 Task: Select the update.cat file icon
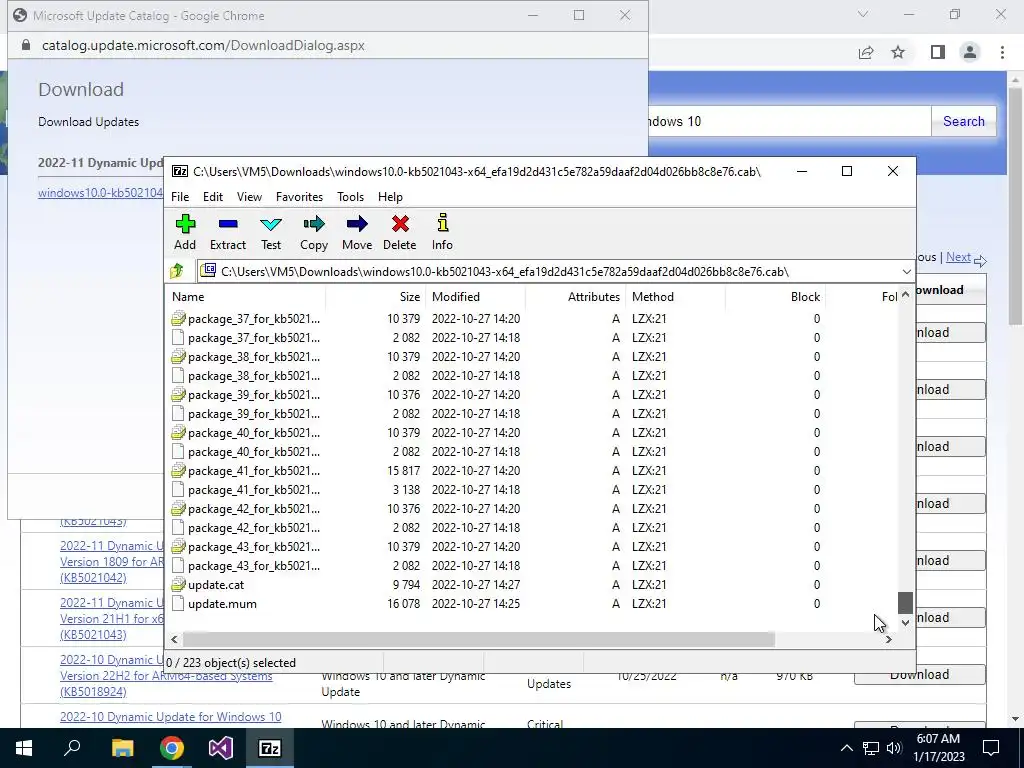tap(178, 584)
